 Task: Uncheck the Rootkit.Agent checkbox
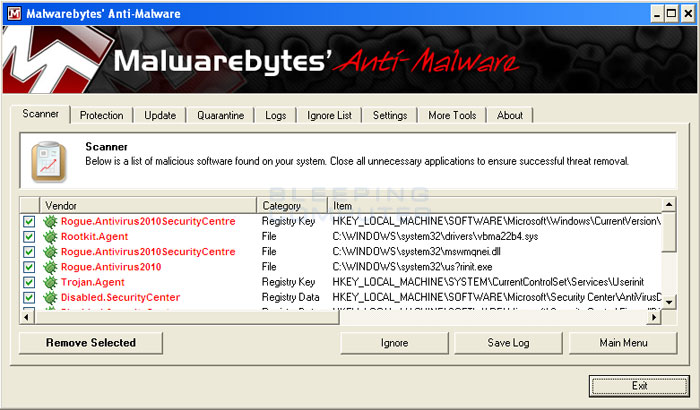point(29,237)
